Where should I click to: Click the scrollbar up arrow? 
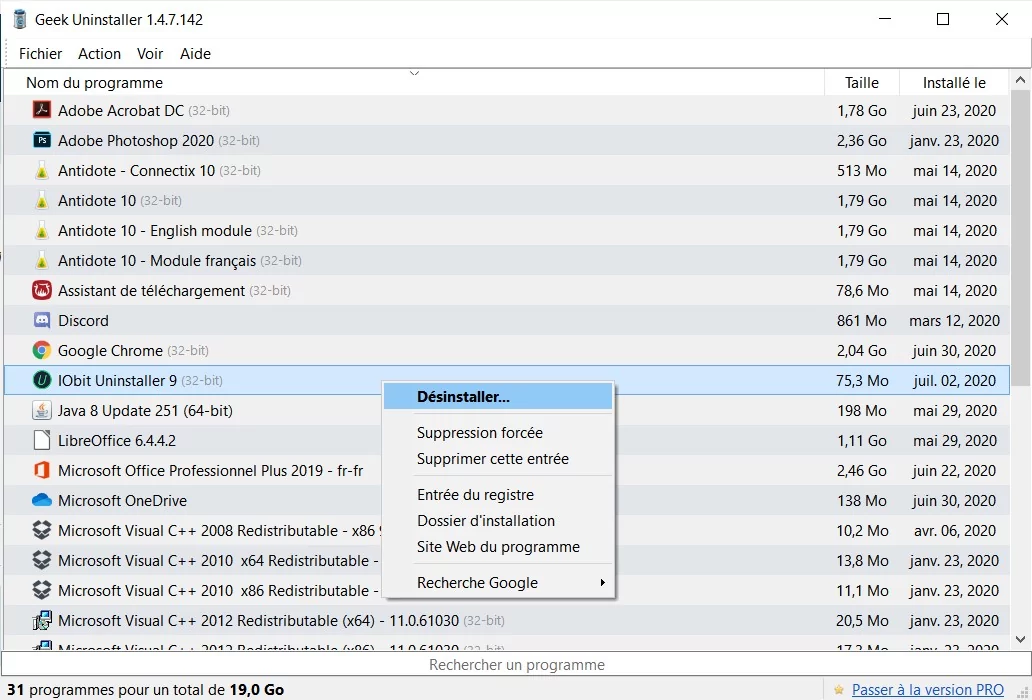pyautogui.click(x=1021, y=80)
